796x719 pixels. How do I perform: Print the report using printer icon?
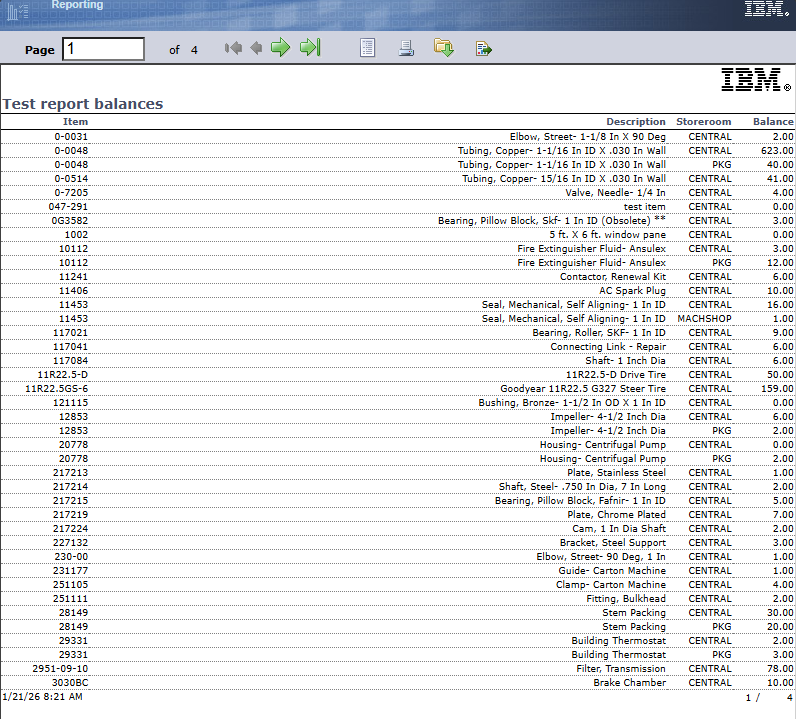(406, 48)
